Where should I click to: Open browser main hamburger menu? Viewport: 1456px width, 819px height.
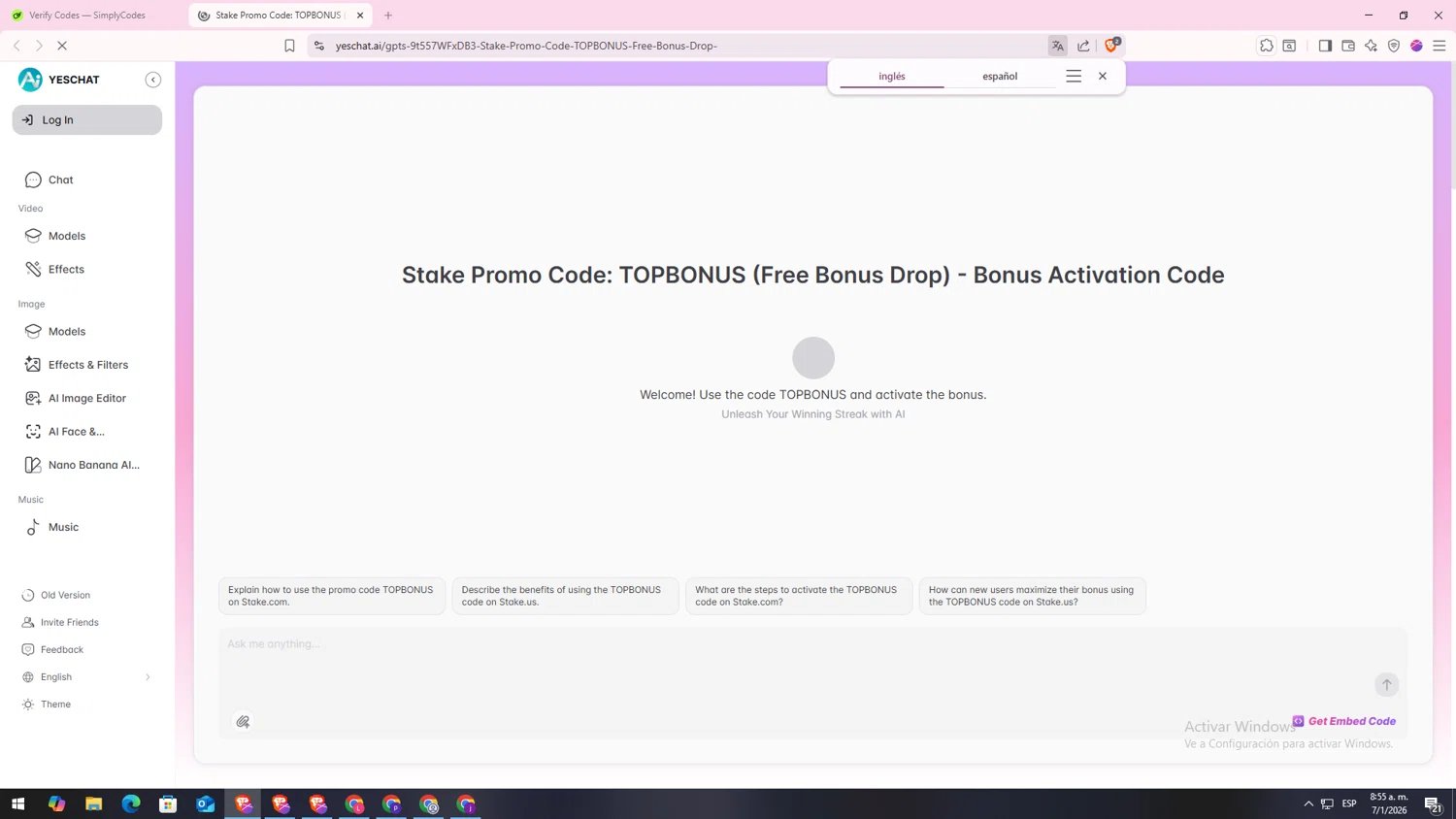pos(1439,46)
